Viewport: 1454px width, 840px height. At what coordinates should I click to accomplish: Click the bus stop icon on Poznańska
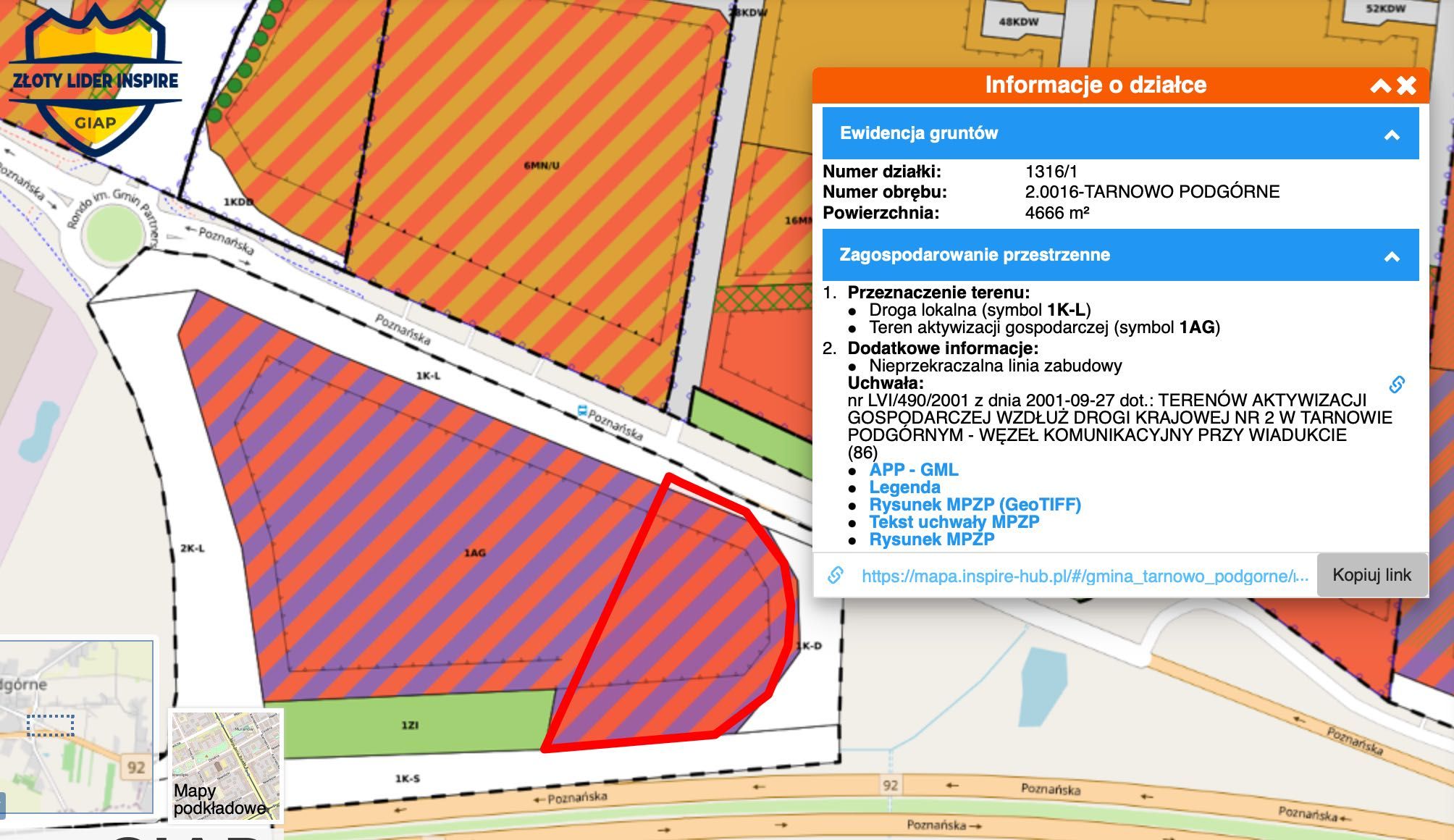tap(582, 411)
